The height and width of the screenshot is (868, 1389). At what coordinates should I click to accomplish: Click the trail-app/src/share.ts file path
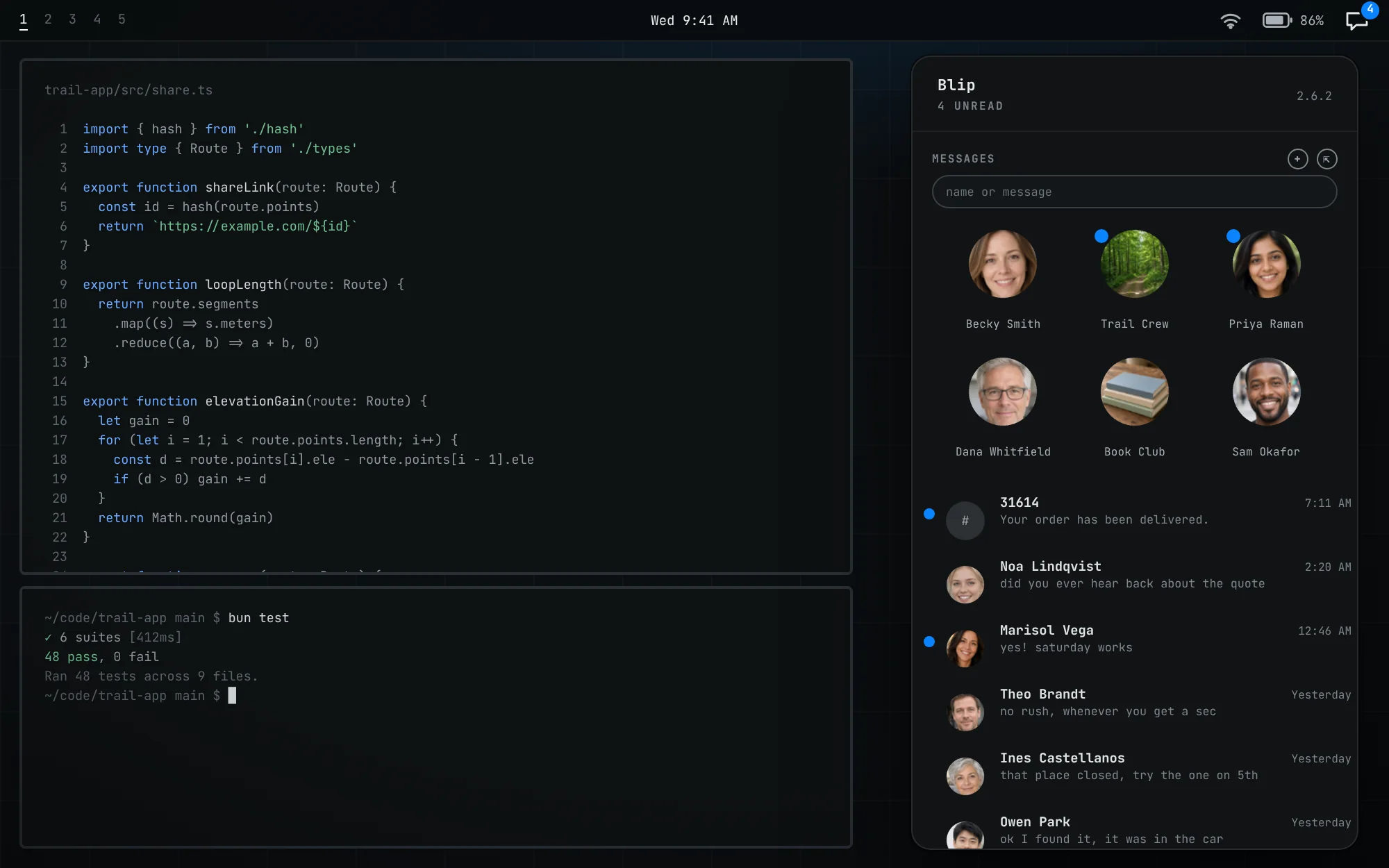click(128, 90)
